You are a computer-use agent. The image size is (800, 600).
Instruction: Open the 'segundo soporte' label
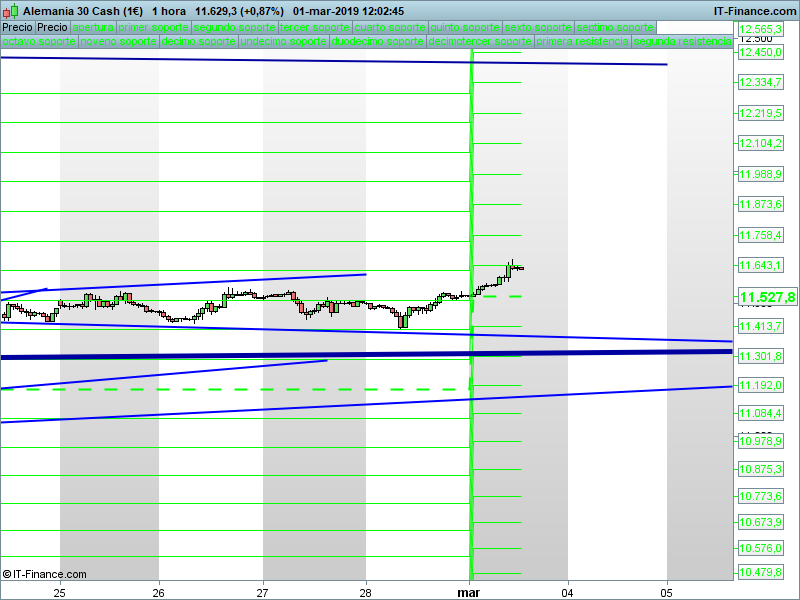(234, 27)
